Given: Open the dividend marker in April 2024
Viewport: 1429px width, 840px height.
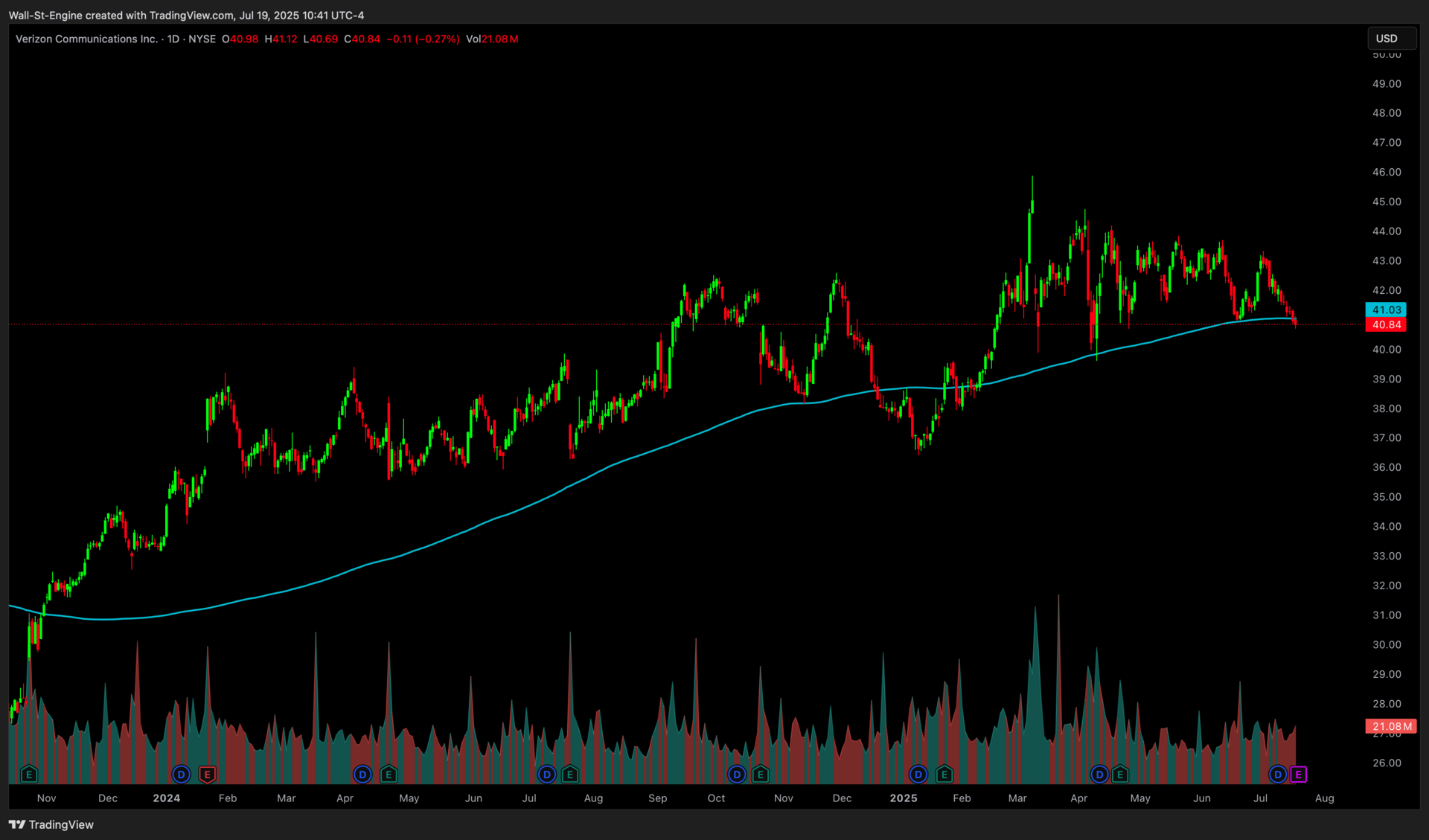Looking at the screenshot, I should point(362,775).
